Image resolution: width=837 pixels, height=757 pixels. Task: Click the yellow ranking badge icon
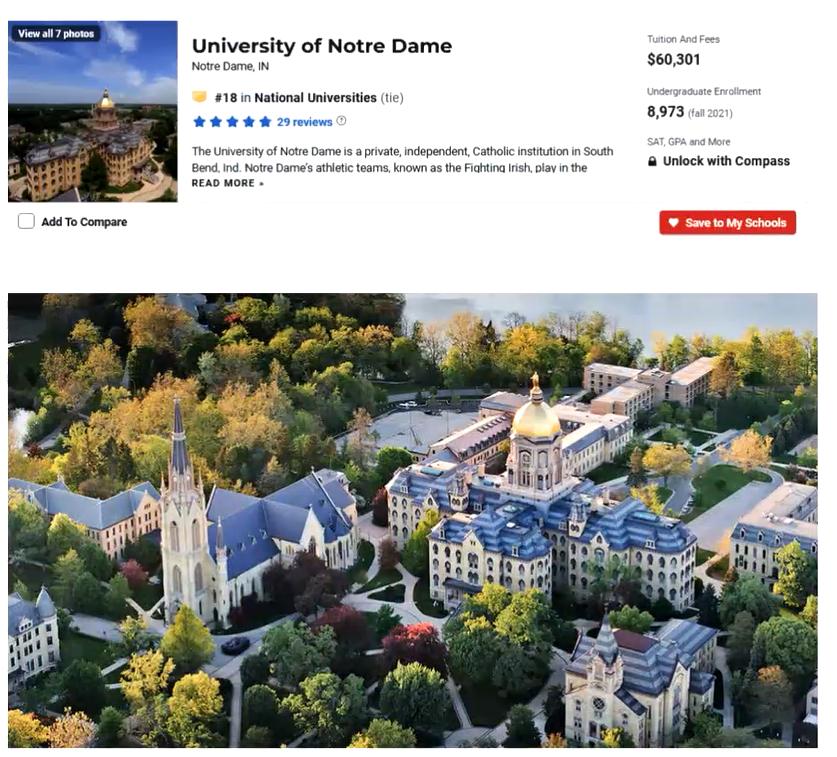point(199,97)
